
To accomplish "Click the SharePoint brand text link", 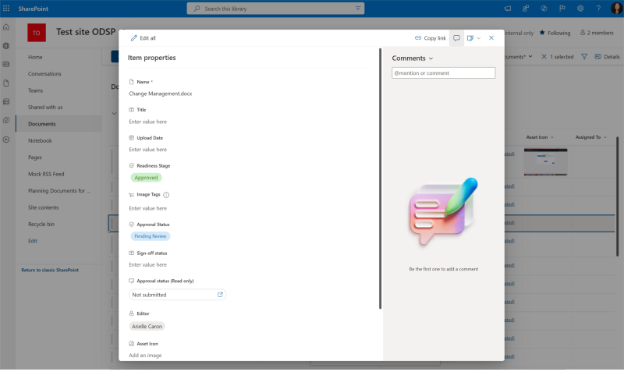I will pyautogui.click(x=33, y=9).
